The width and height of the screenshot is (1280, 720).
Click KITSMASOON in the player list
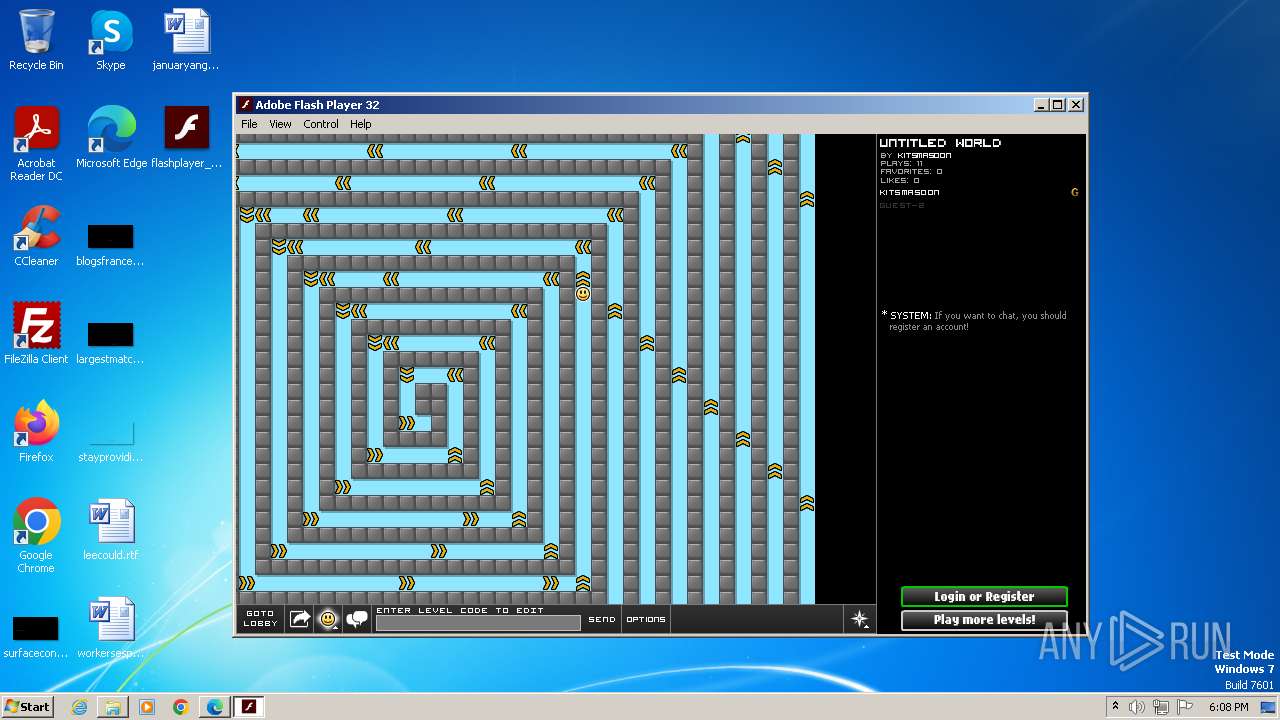coord(910,192)
